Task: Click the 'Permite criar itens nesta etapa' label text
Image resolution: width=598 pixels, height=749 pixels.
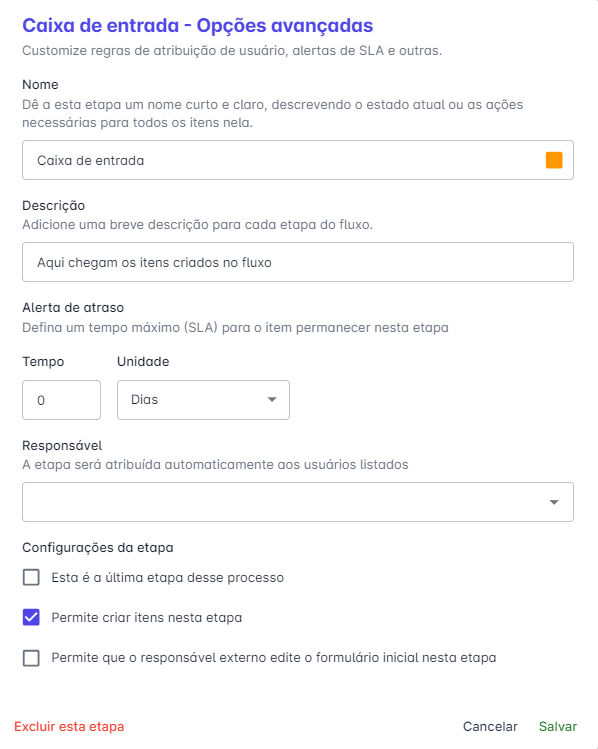Action: [147, 618]
